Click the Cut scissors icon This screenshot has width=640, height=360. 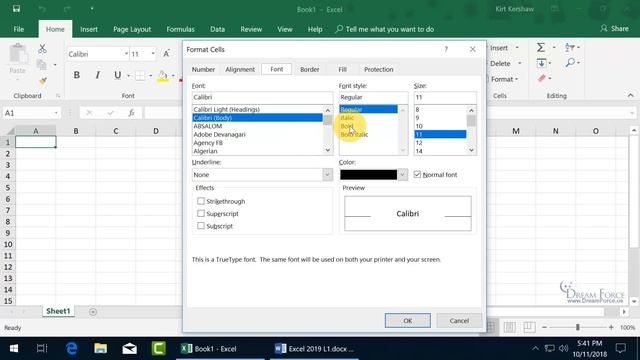pyautogui.click(x=42, y=49)
